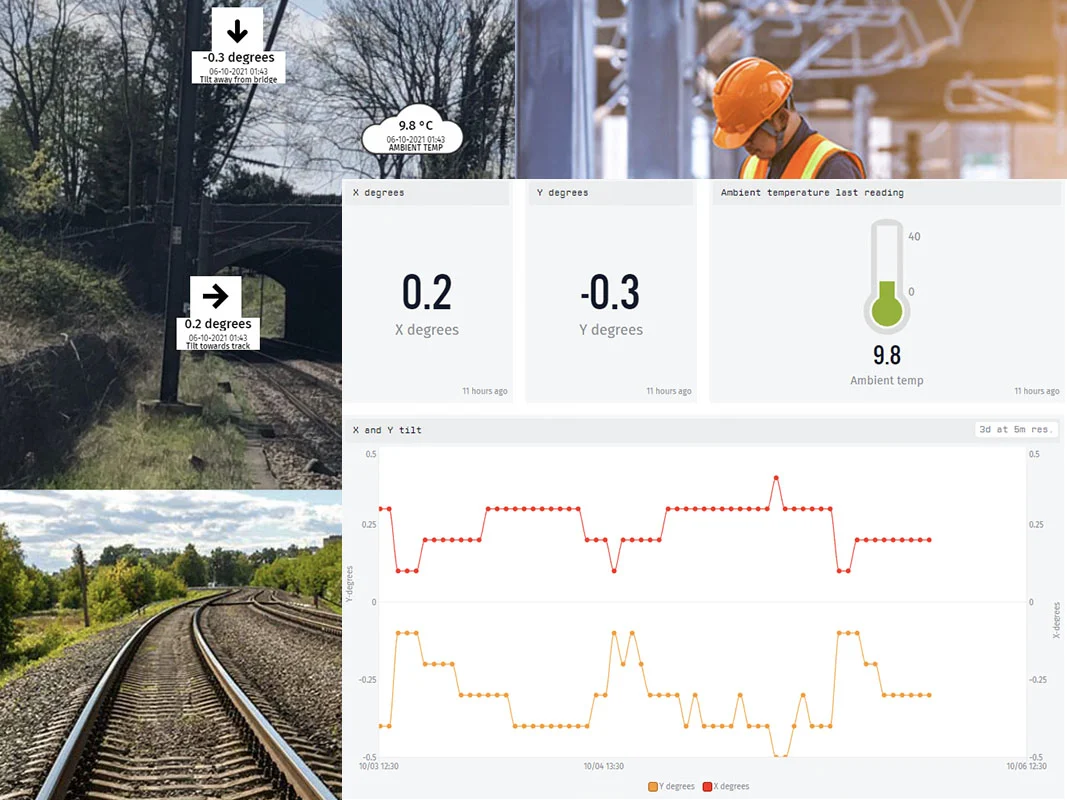This screenshot has width=1067, height=800.
Task: Click '11 hours ago' in ambient temperature widget
Action: (1036, 391)
